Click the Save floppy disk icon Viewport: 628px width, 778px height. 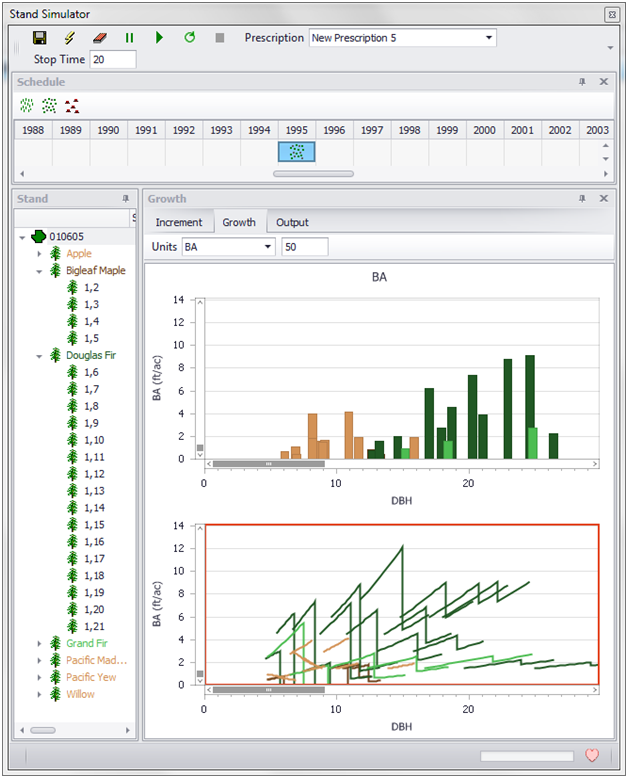tap(40, 38)
